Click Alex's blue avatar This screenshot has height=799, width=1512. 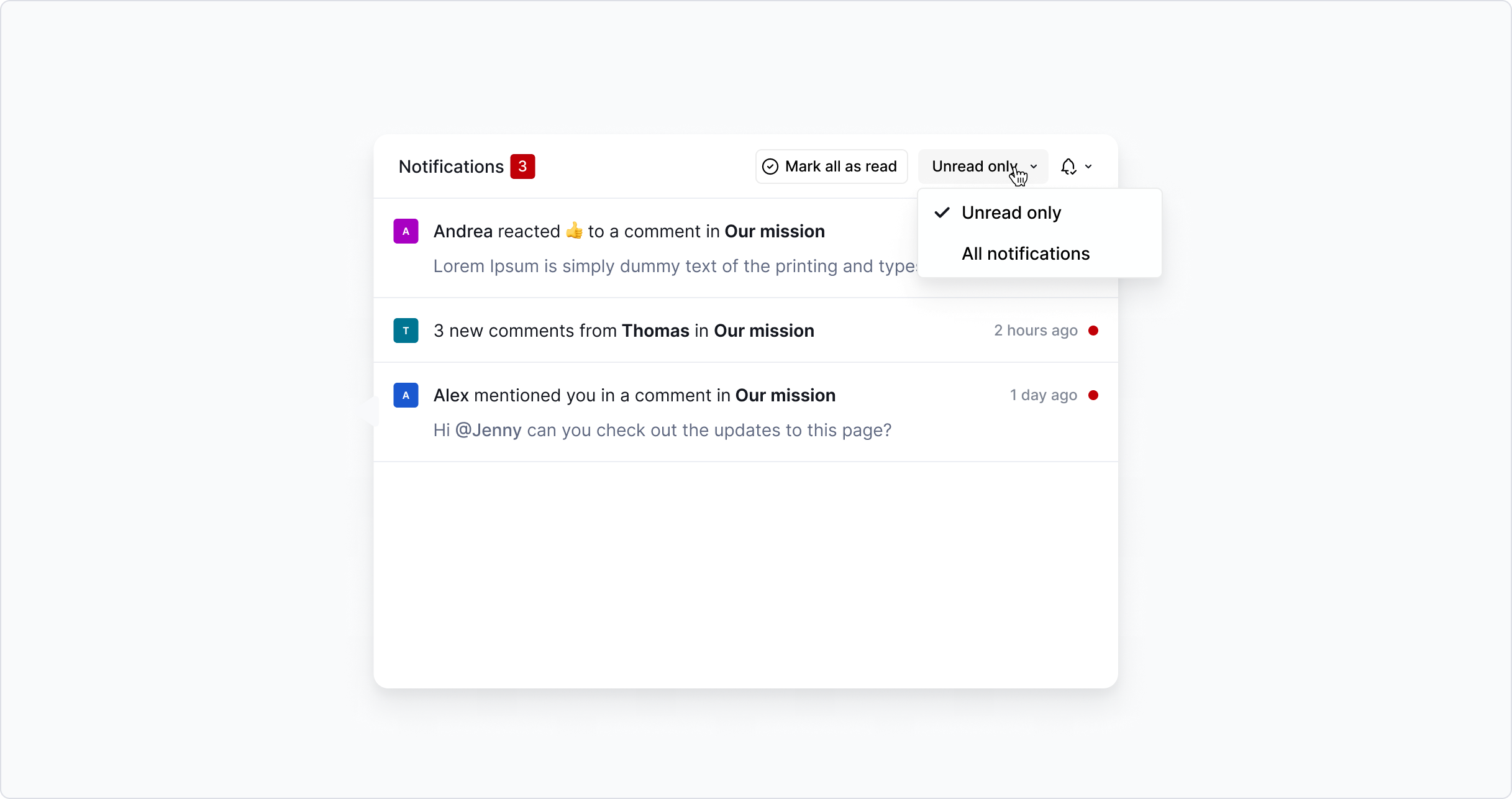pos(406,395)
